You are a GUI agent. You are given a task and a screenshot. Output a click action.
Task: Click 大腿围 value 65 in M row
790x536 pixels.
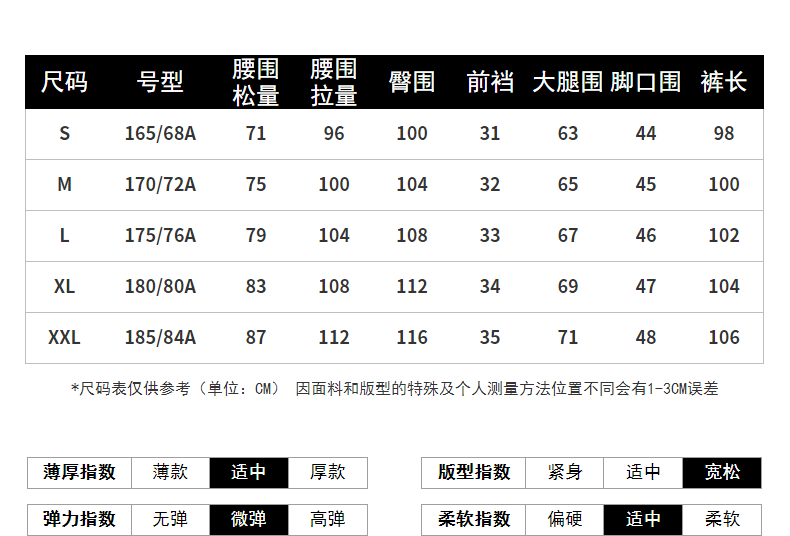[x=568, y=184]
